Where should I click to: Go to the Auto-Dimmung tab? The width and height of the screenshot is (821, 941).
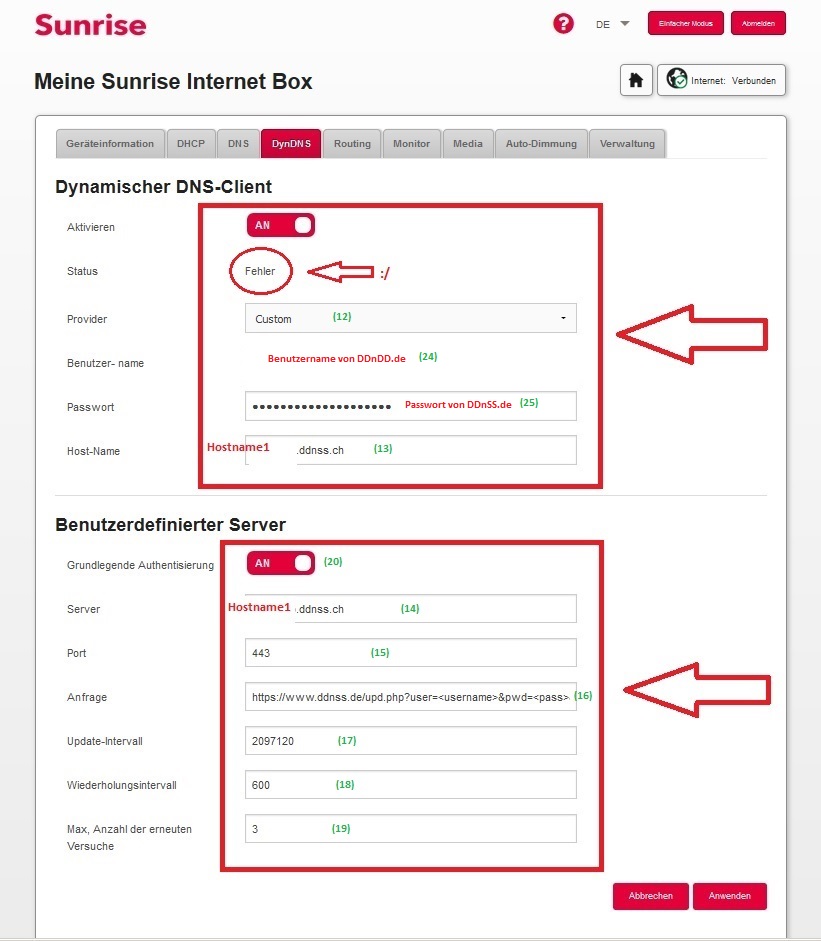tap(541, 143)
